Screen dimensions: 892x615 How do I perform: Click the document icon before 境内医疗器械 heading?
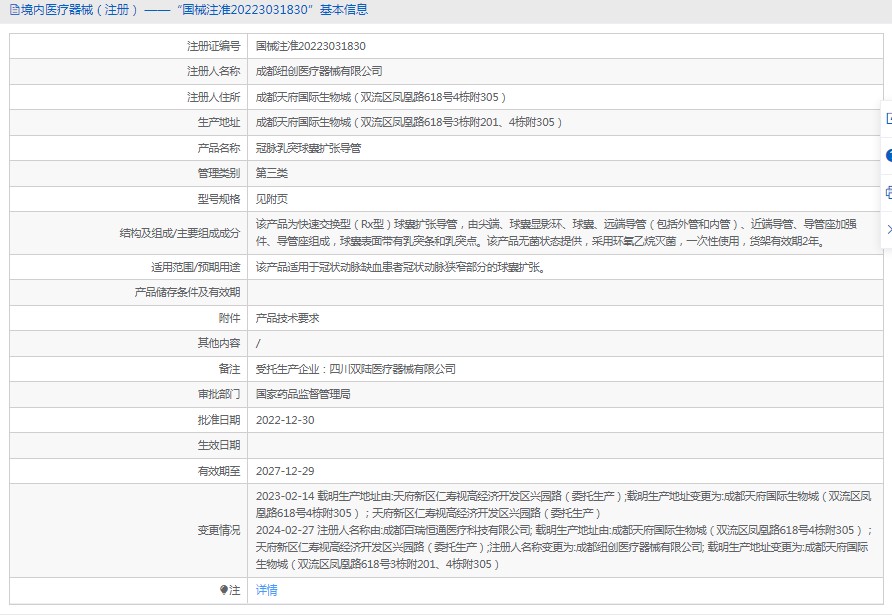[x=15, y=10]
